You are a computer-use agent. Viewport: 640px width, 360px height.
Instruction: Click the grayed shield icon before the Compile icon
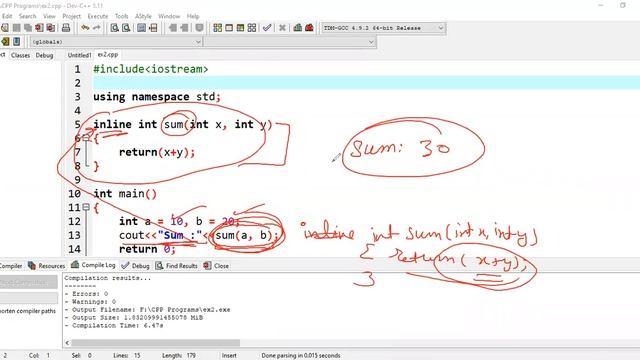(199, 28)
